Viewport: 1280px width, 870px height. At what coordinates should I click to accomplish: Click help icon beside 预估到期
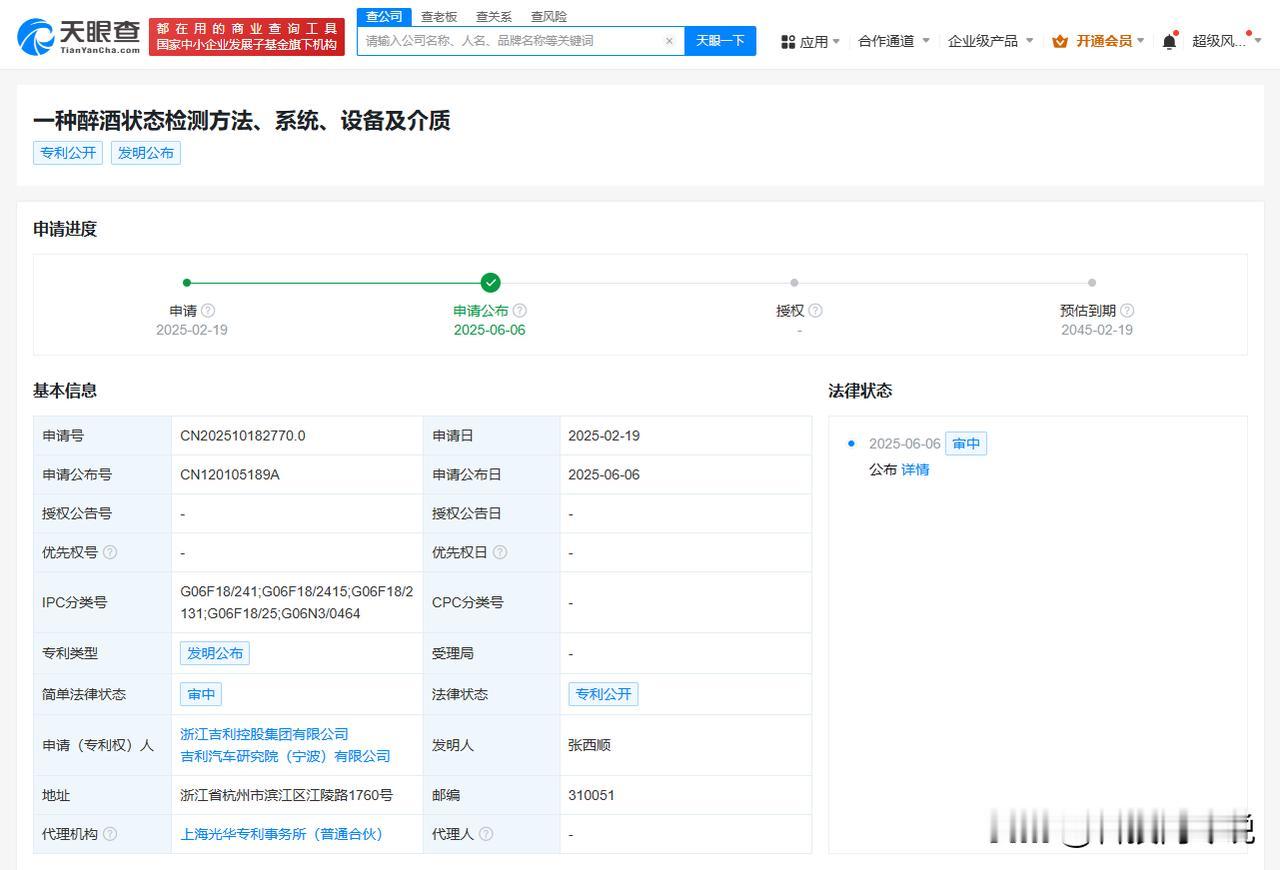tap(1127, 311)
